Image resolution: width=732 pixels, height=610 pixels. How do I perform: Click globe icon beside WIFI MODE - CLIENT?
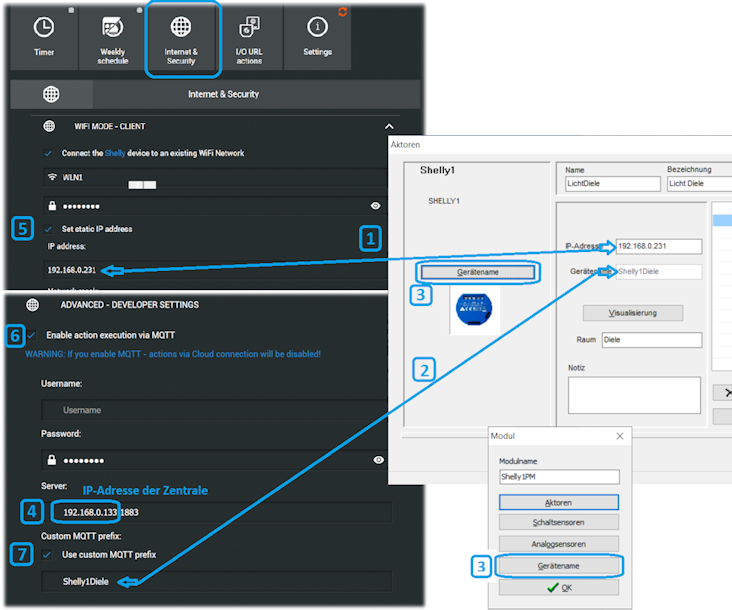tap(49, 126)
